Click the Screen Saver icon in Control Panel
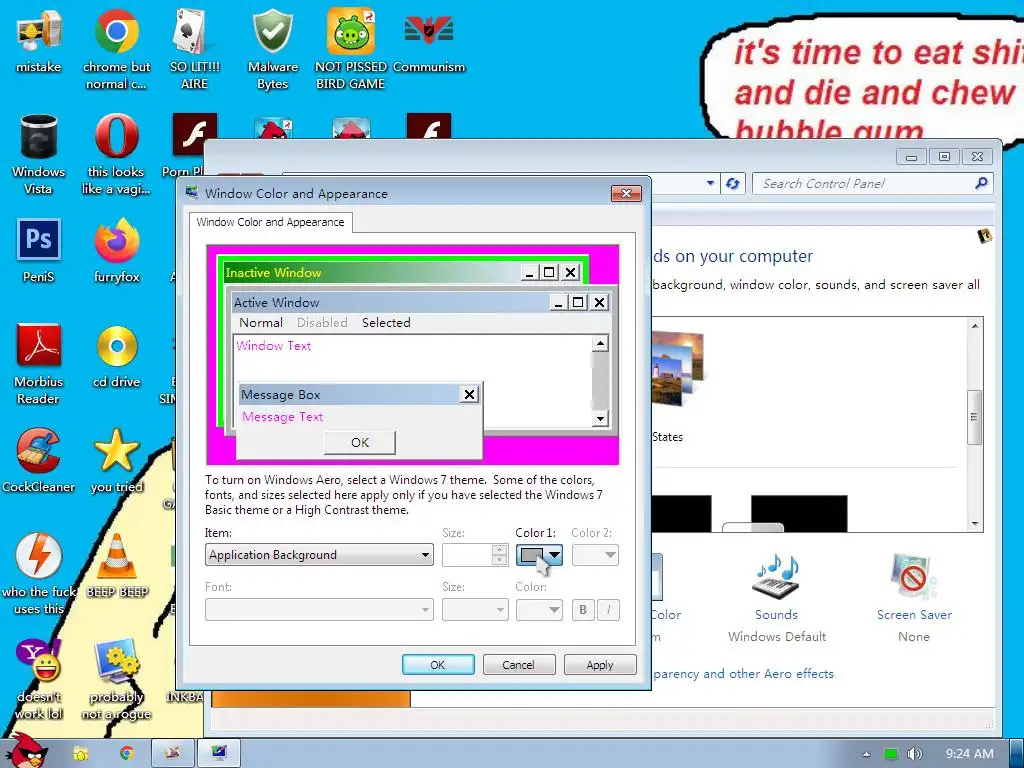The width and height of the screenshot is (1024, 768). pyautogui.click(x=914, y=577)
